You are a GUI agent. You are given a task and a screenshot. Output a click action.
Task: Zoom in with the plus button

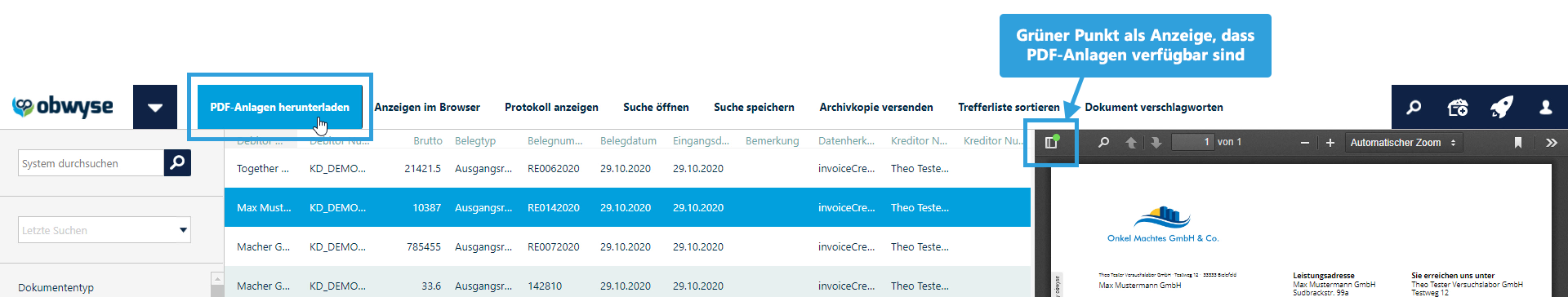click(1330, 143)
